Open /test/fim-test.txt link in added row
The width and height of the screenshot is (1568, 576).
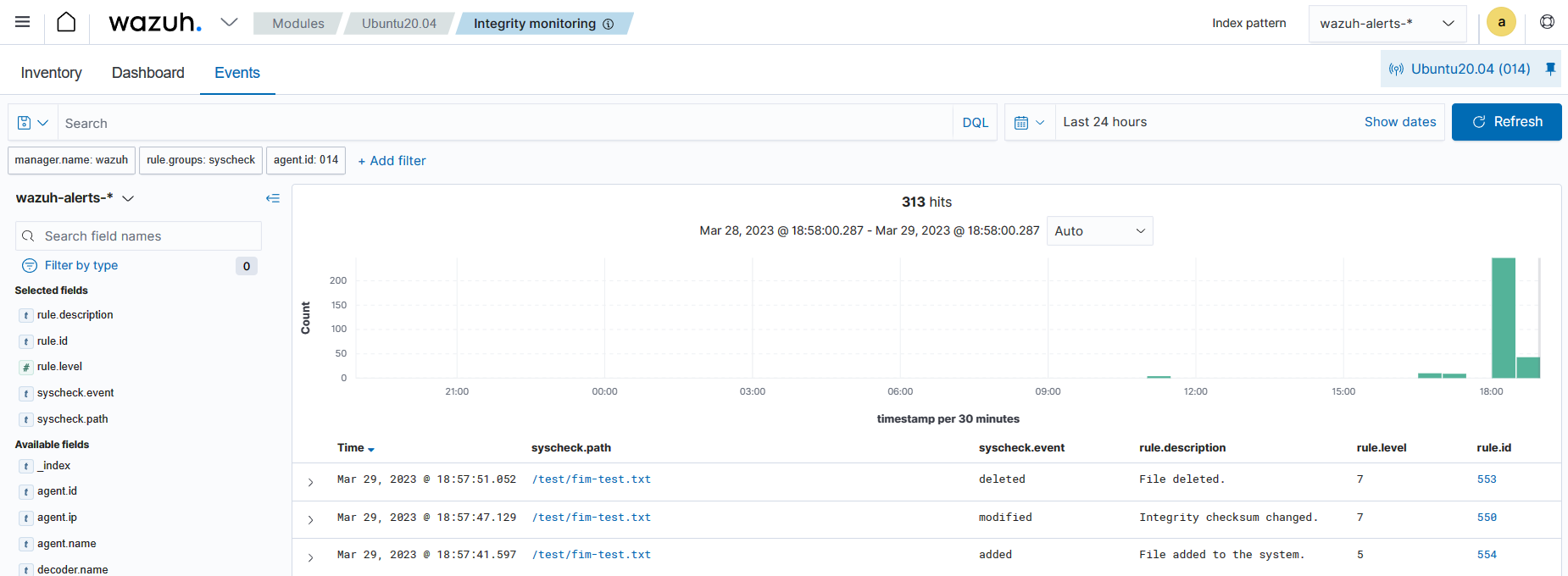(592, 555)
